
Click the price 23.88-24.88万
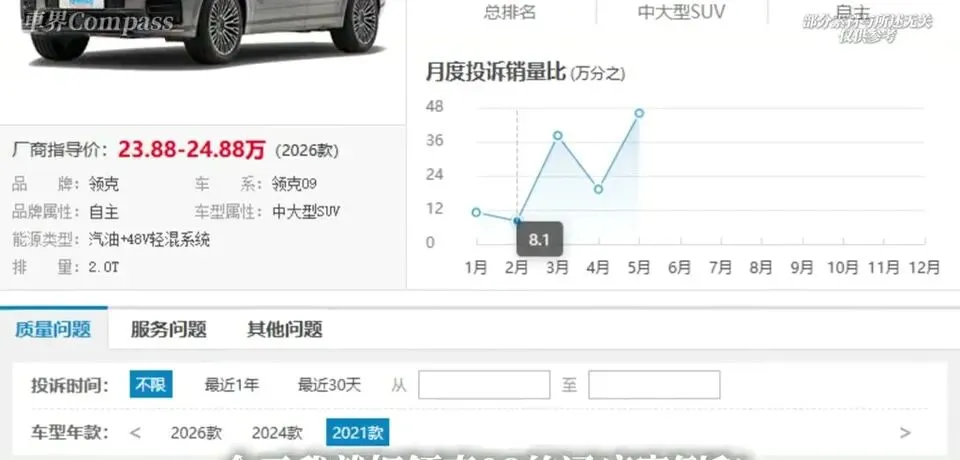pyautogui.click(x=192, y=149)
